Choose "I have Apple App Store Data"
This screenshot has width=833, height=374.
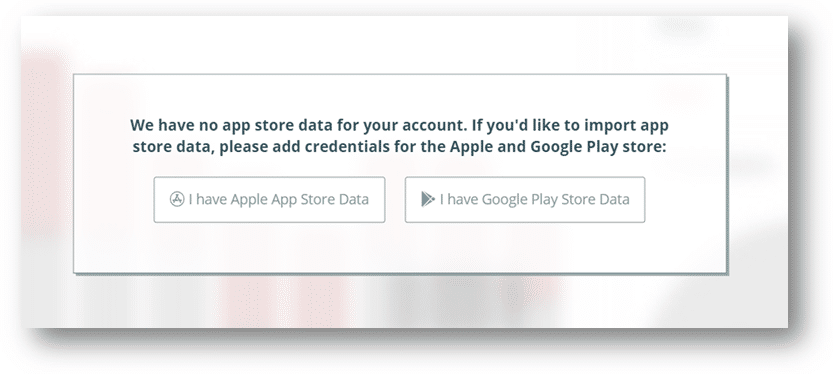coord(269,199)
